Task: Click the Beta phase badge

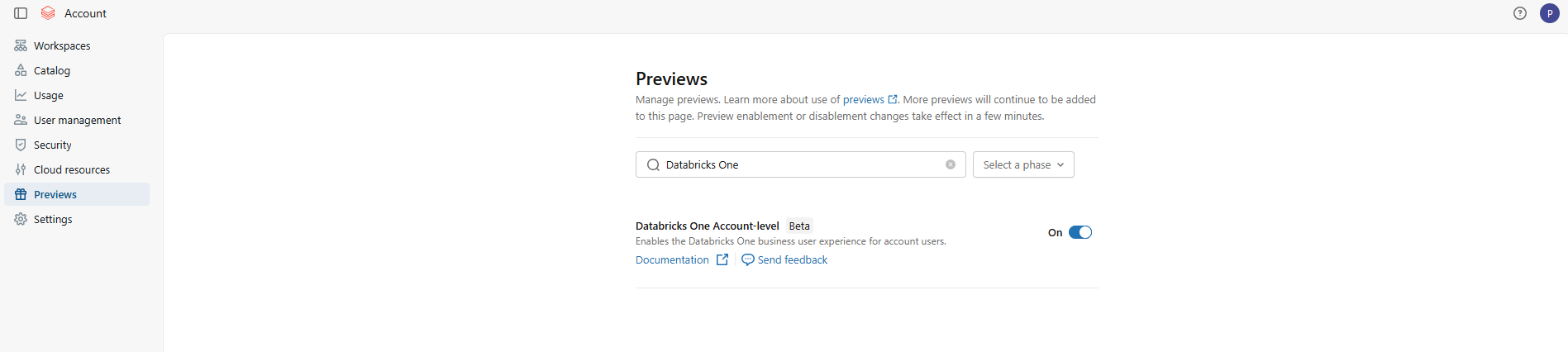Action: [x=799, y=226]
